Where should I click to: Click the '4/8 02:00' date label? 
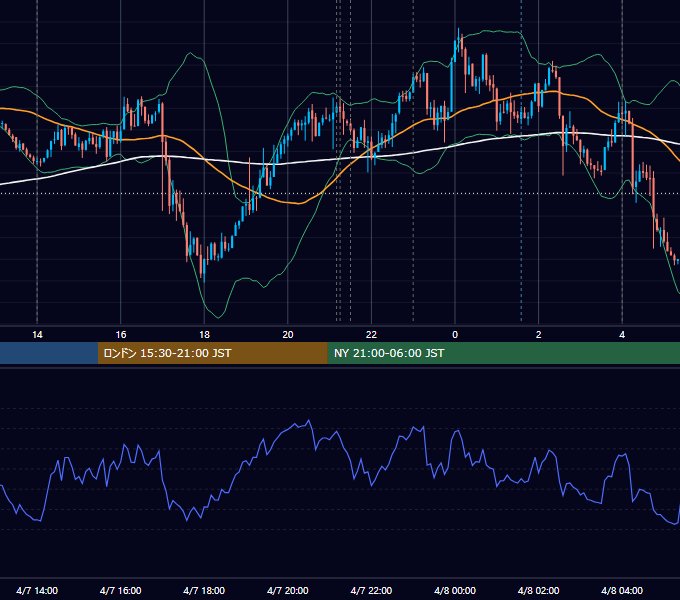coord(538,590)
